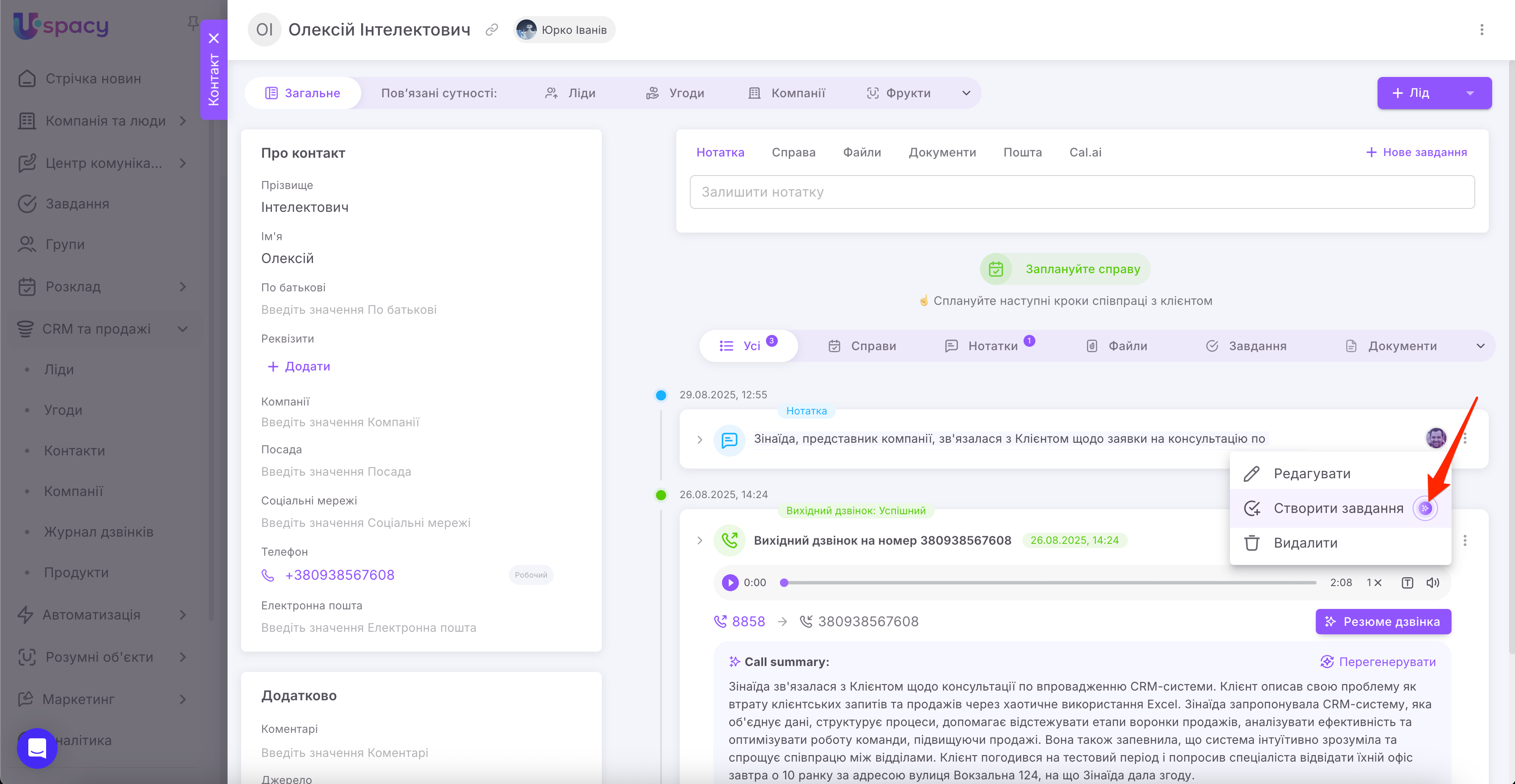Pin the sidebar with pin icon
The height and width of the screenshot is (784, 1515).
tap(192, 23)
